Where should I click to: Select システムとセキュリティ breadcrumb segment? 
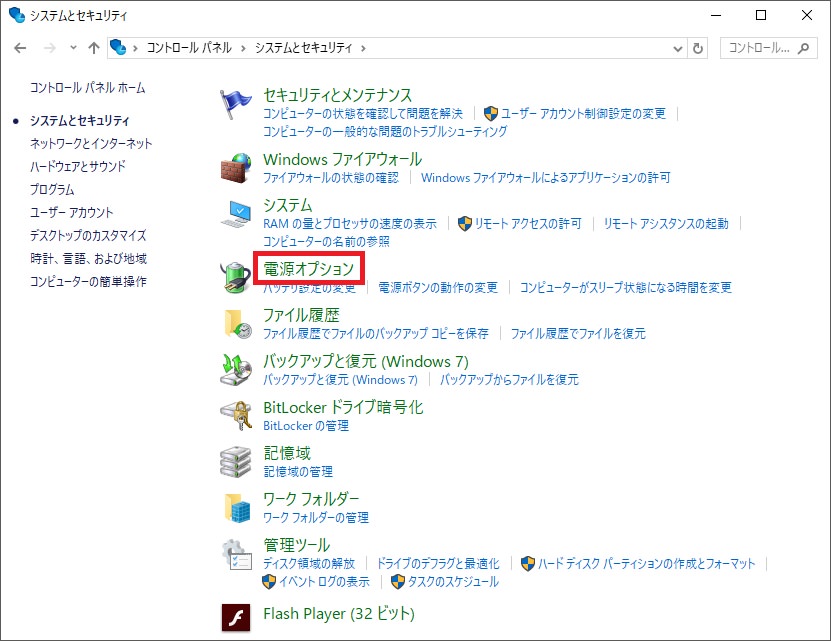[x=304, y=48]
